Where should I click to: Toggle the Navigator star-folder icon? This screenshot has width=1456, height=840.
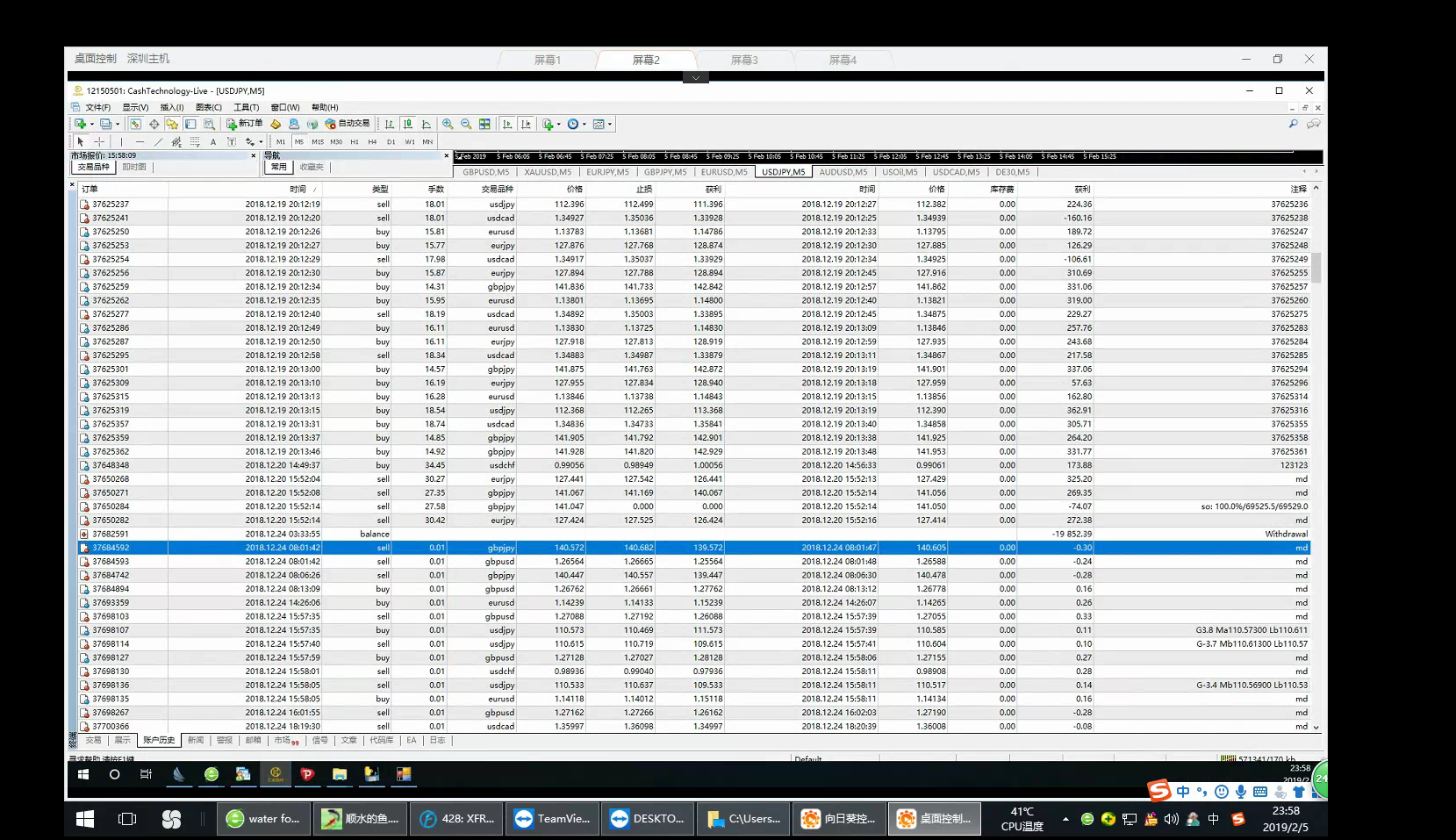172,124
